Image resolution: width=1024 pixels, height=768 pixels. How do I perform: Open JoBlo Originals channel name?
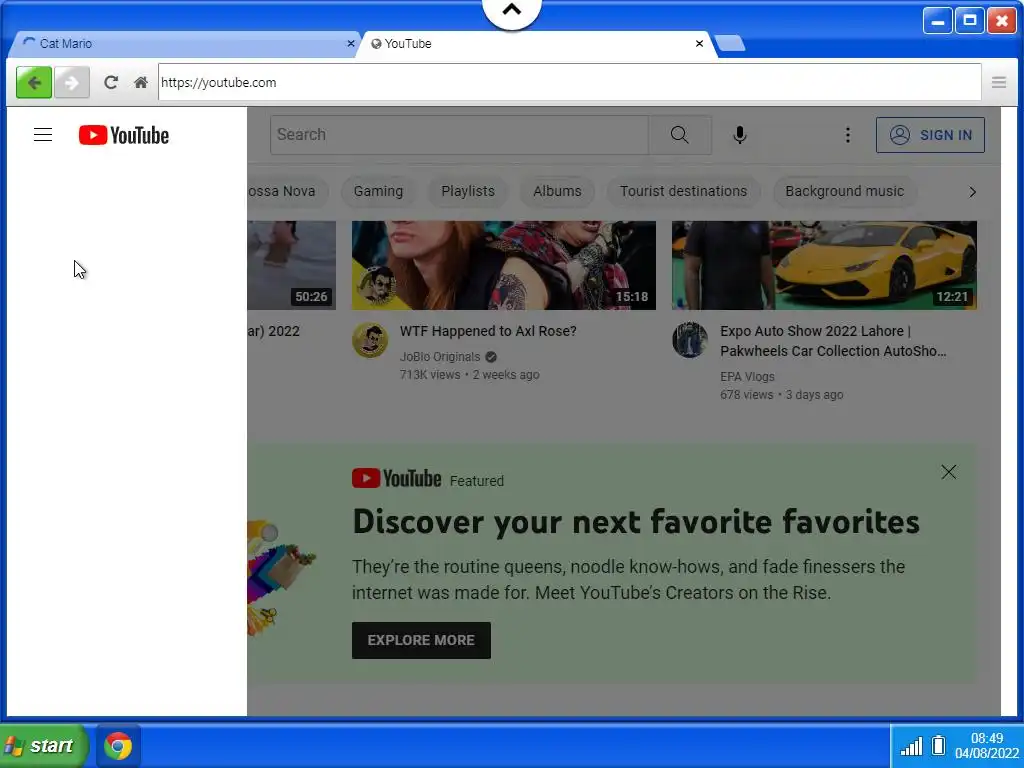pyautogui.click(x=440, y=357)
